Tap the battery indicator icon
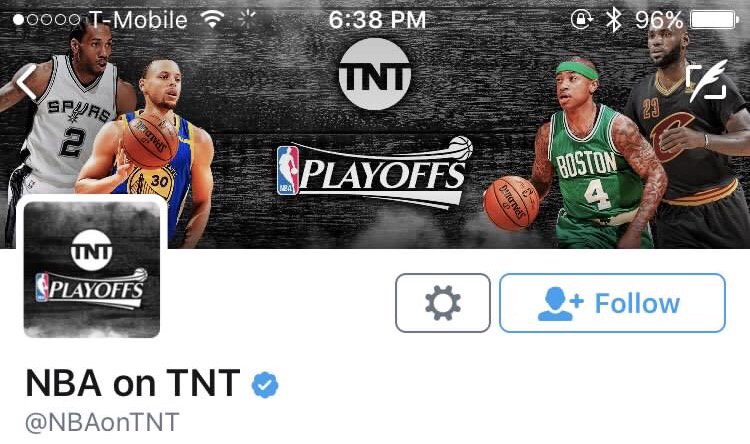The image size is (750, 444). point(715,20)
